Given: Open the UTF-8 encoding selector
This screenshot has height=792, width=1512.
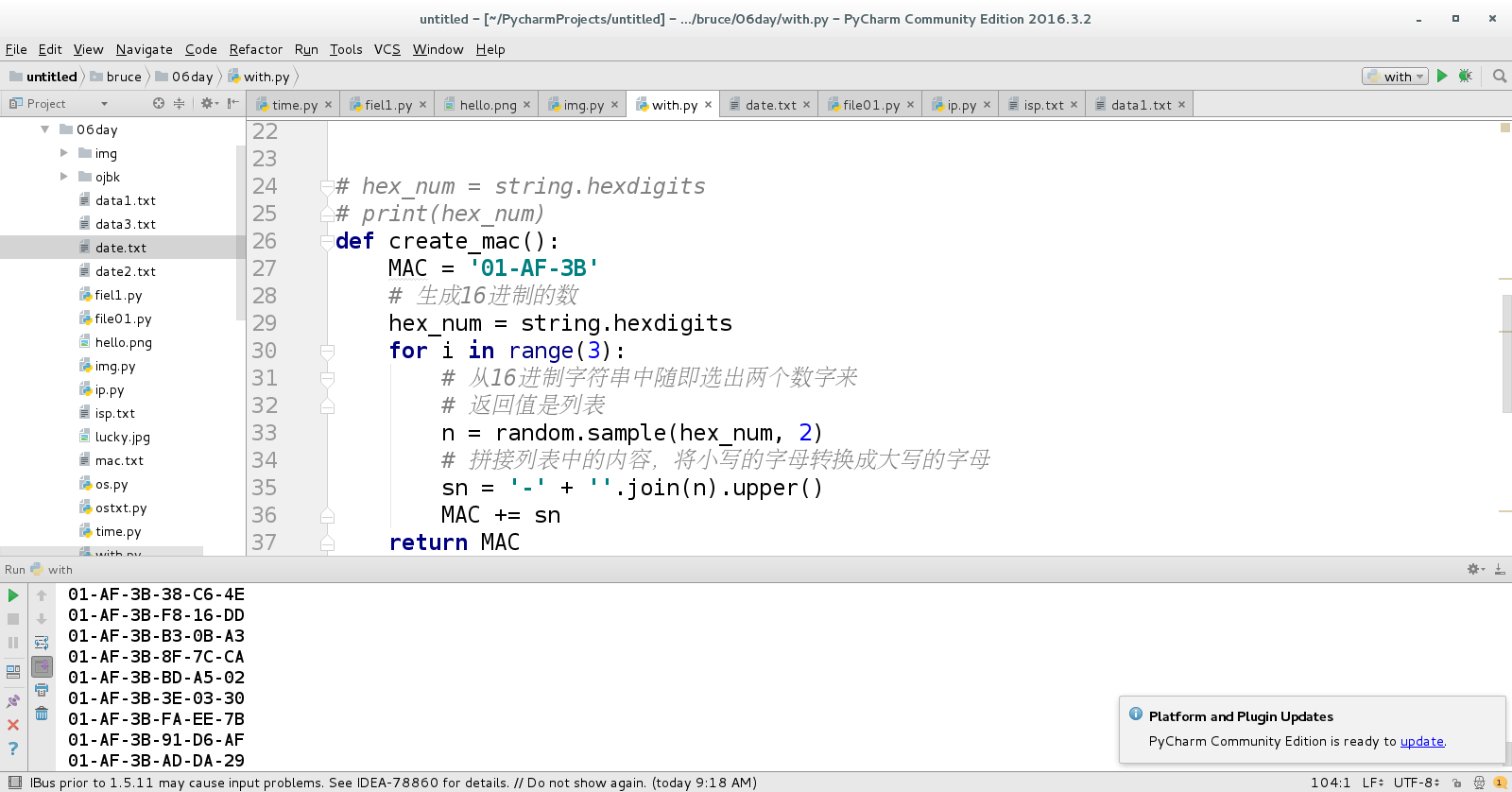Looking at the screenshot, I should point(1417,783).
